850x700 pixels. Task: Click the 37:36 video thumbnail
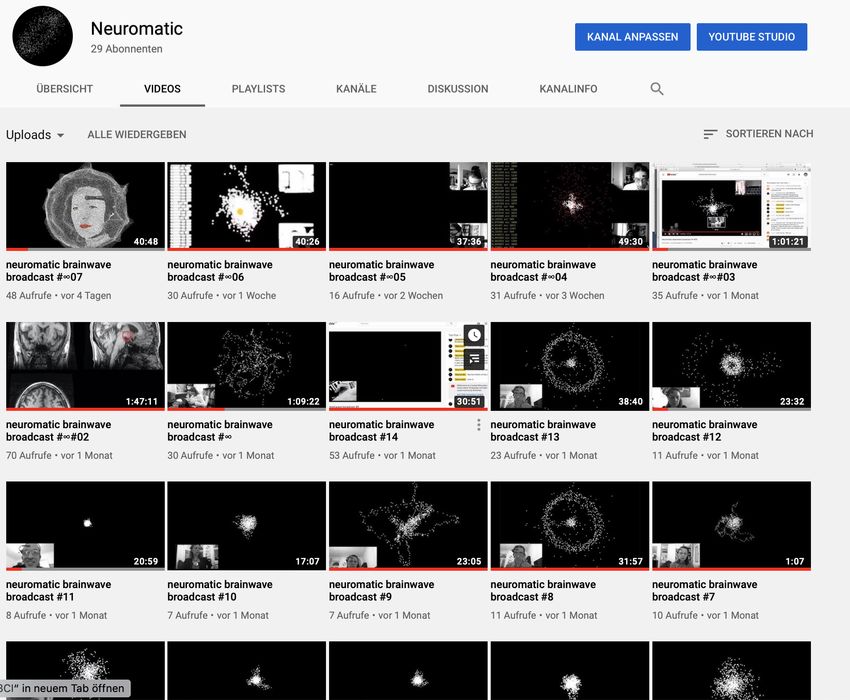point(408,206)
